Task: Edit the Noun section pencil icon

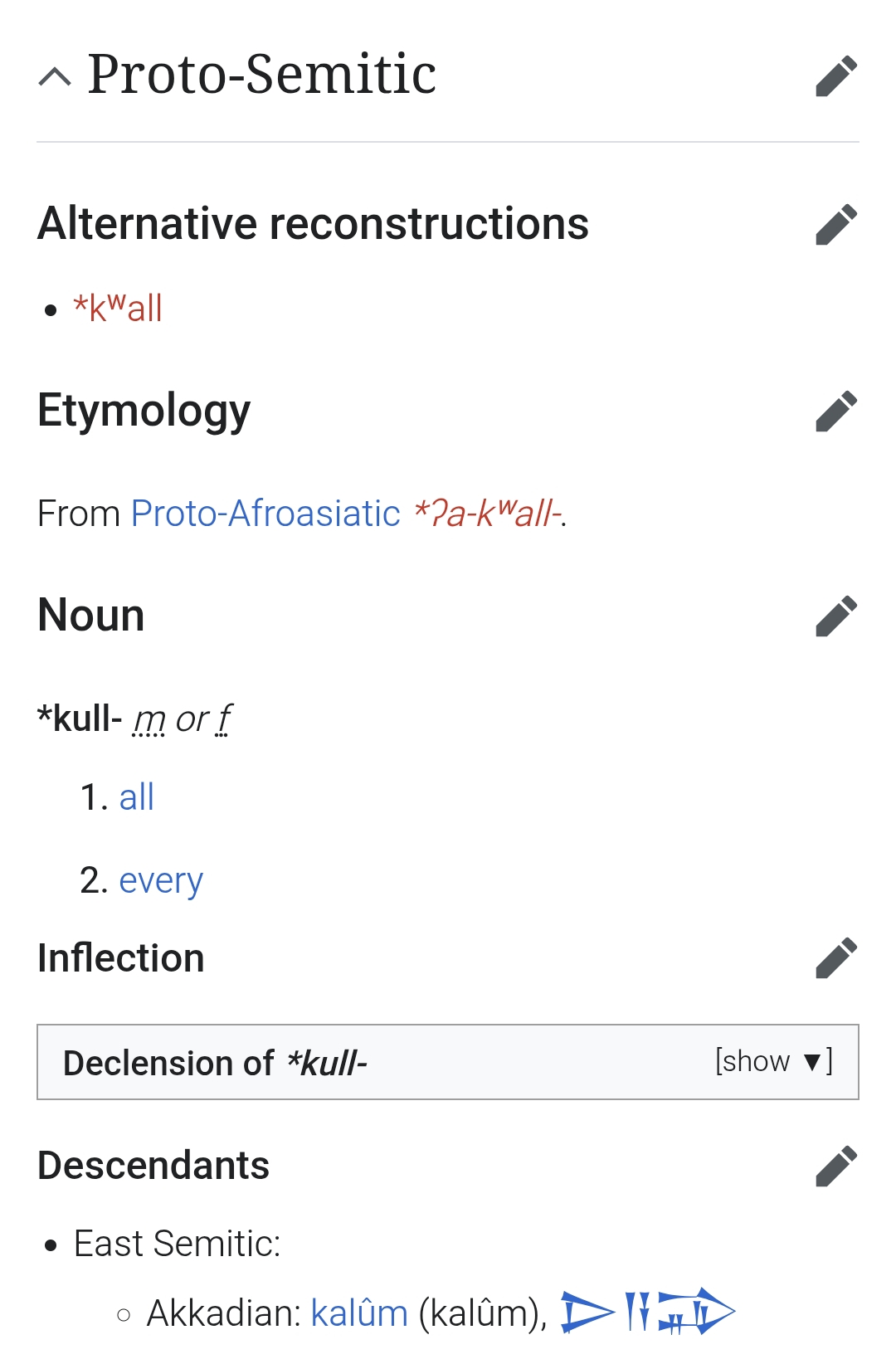Action: pos(835,616)
